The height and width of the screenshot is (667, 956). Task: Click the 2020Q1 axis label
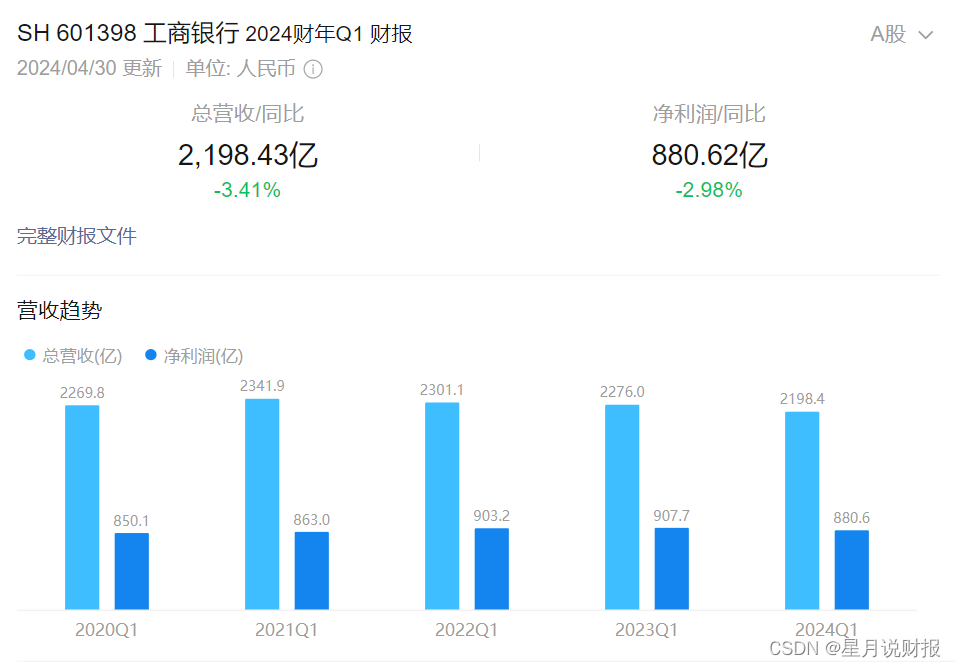click(x=107, y=630)
